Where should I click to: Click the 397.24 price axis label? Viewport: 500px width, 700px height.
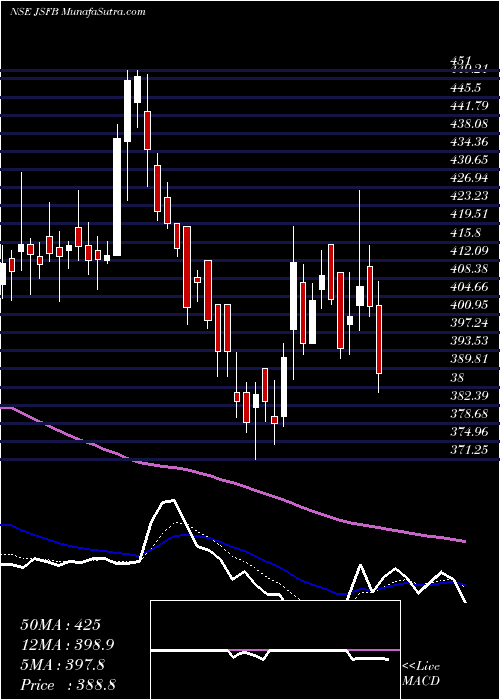coord(468,323)
